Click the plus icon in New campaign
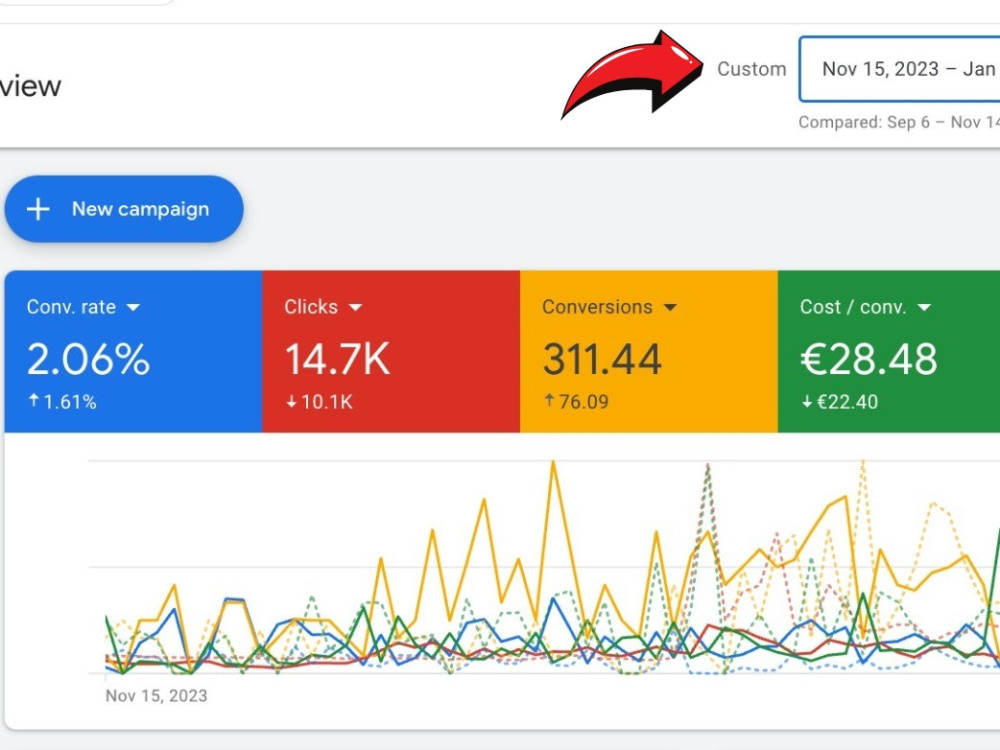Screen dimensions: 1000x750 coord(38,209)
